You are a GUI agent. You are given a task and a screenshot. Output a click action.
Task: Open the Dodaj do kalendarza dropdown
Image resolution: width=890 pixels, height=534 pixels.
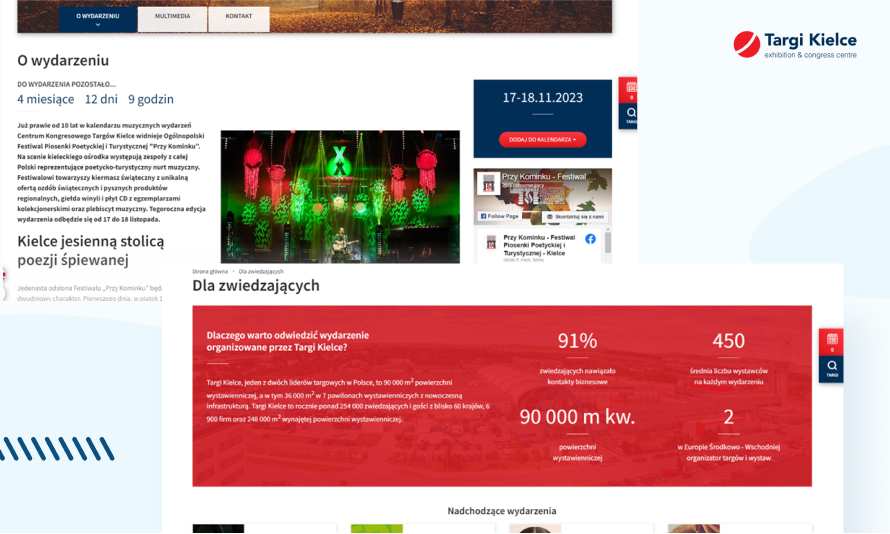[542, 139]
